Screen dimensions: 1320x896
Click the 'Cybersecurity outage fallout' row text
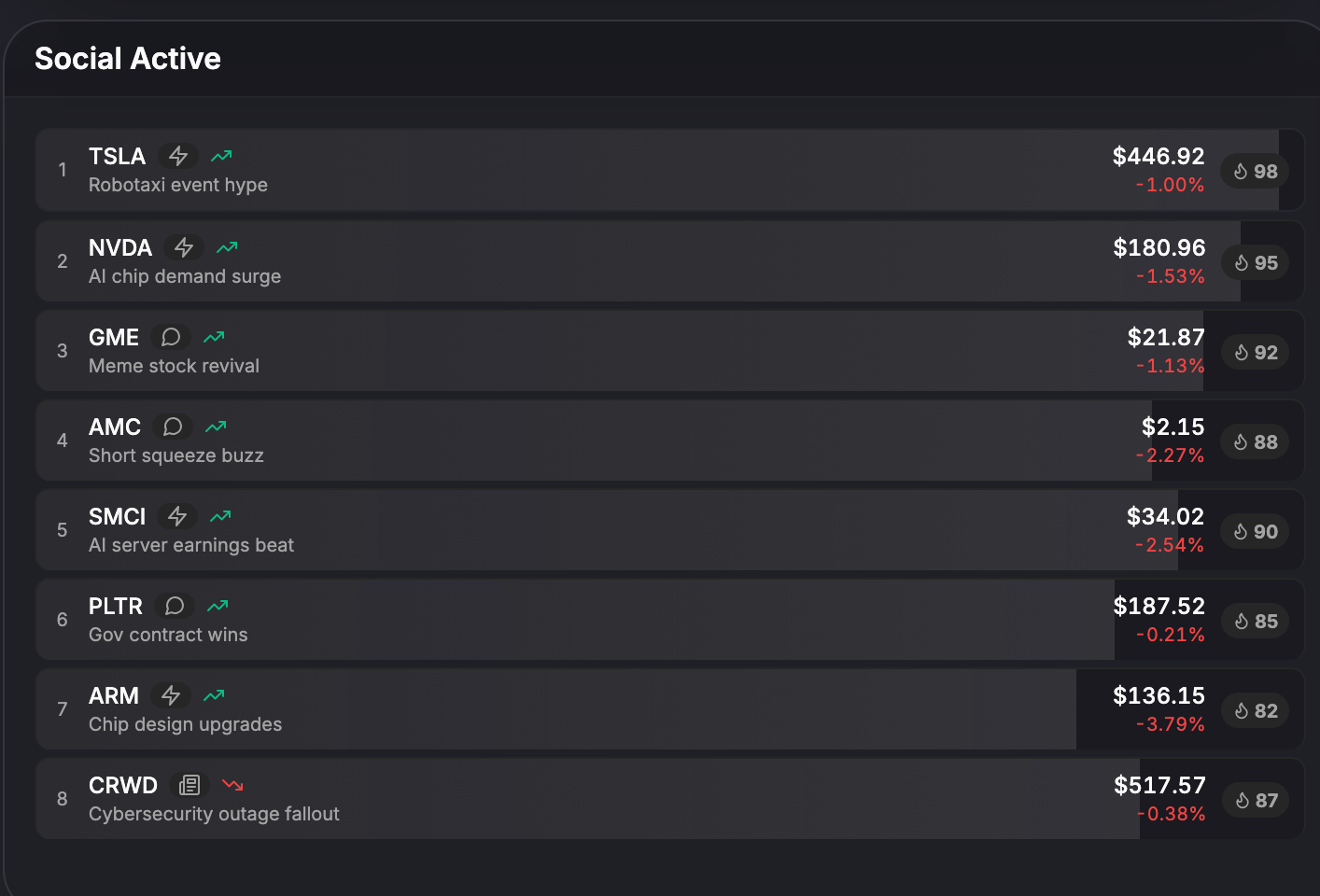coord(214,814)
